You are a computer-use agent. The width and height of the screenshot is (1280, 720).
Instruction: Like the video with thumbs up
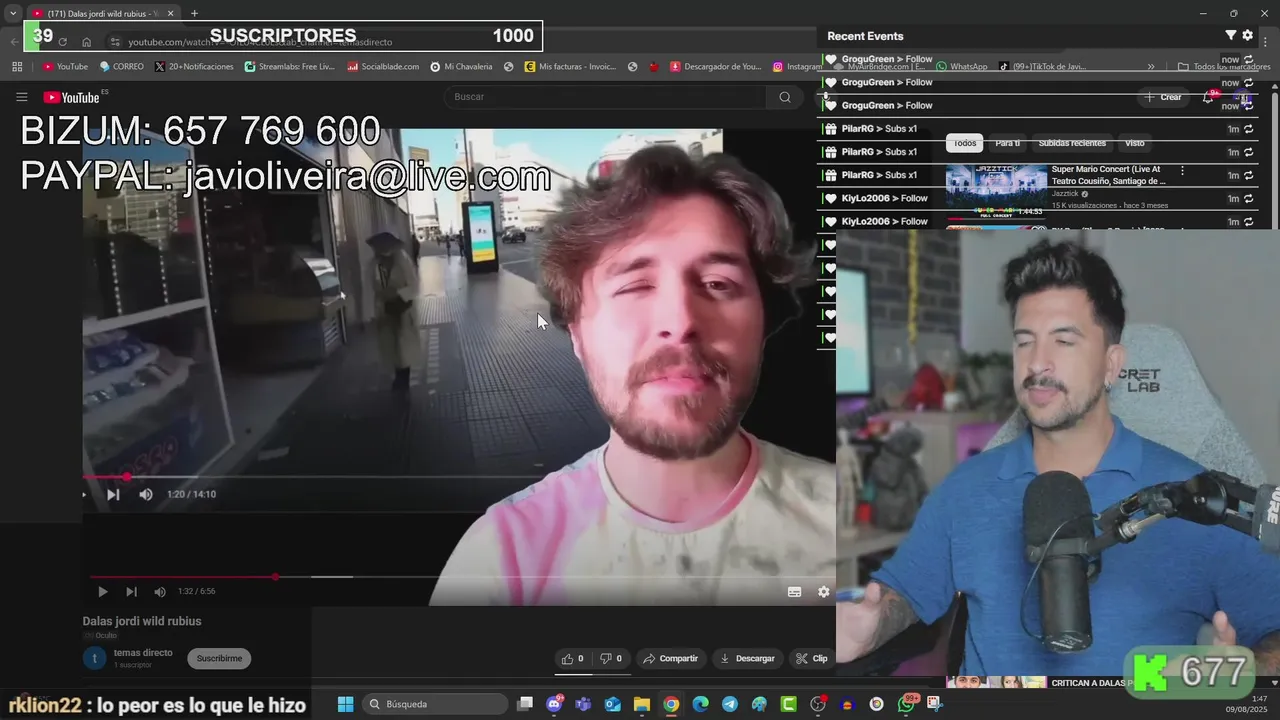tap(573, 658)
